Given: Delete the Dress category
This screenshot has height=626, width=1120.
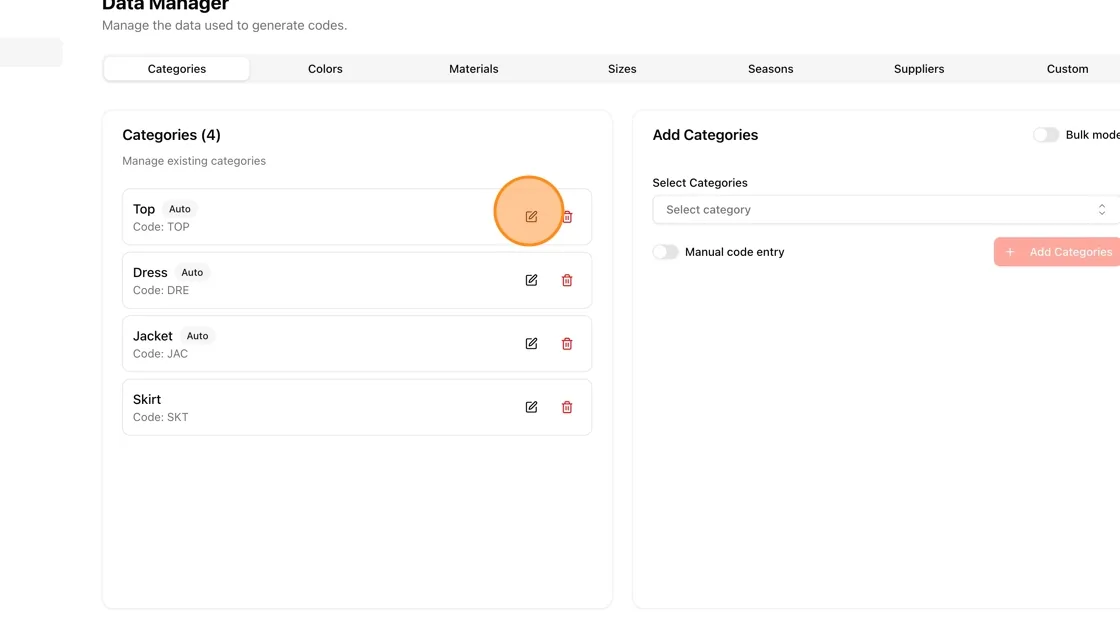Looking at the screenshot, I should click(x=567, y=280).
